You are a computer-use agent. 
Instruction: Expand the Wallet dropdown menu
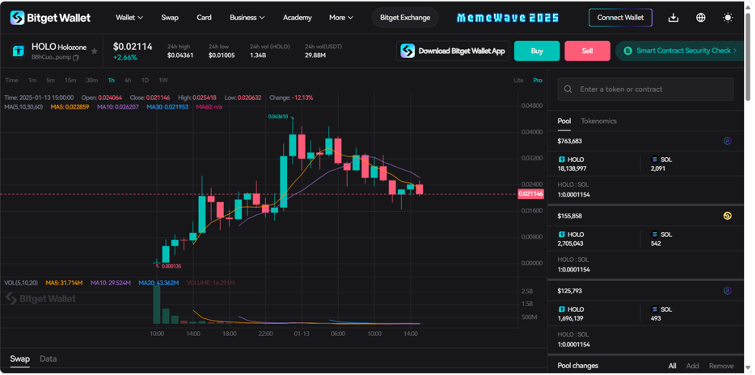click(129, 17)
